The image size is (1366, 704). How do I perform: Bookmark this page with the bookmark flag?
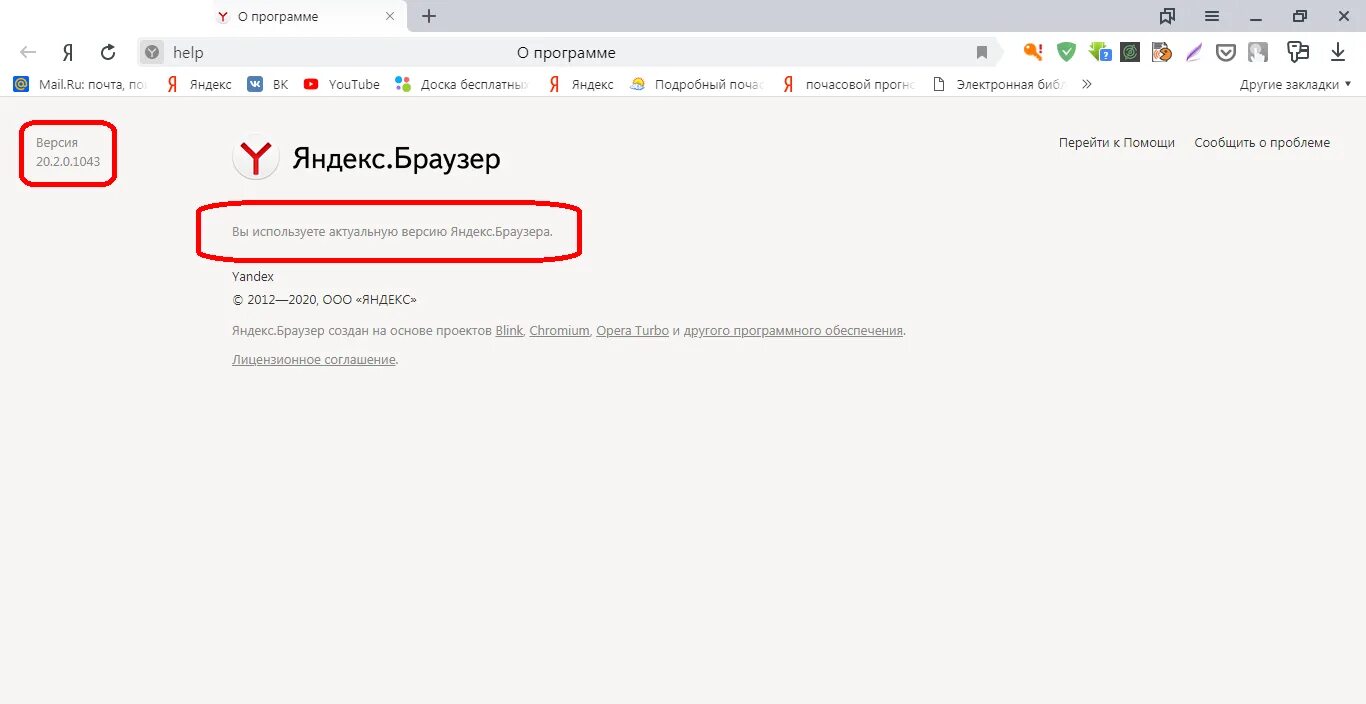click(982, 53)
